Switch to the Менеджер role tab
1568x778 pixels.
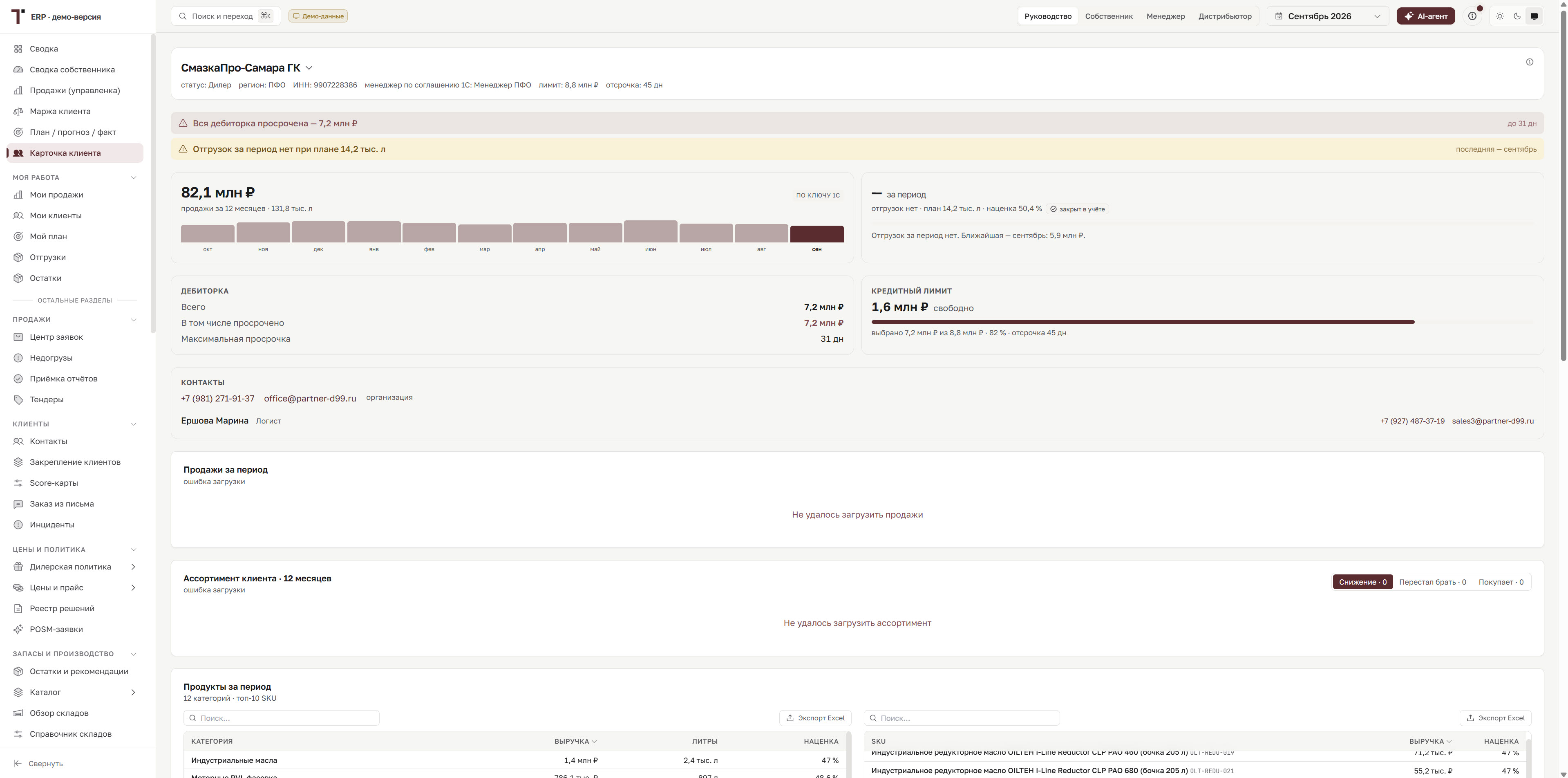click(1165, 16)
